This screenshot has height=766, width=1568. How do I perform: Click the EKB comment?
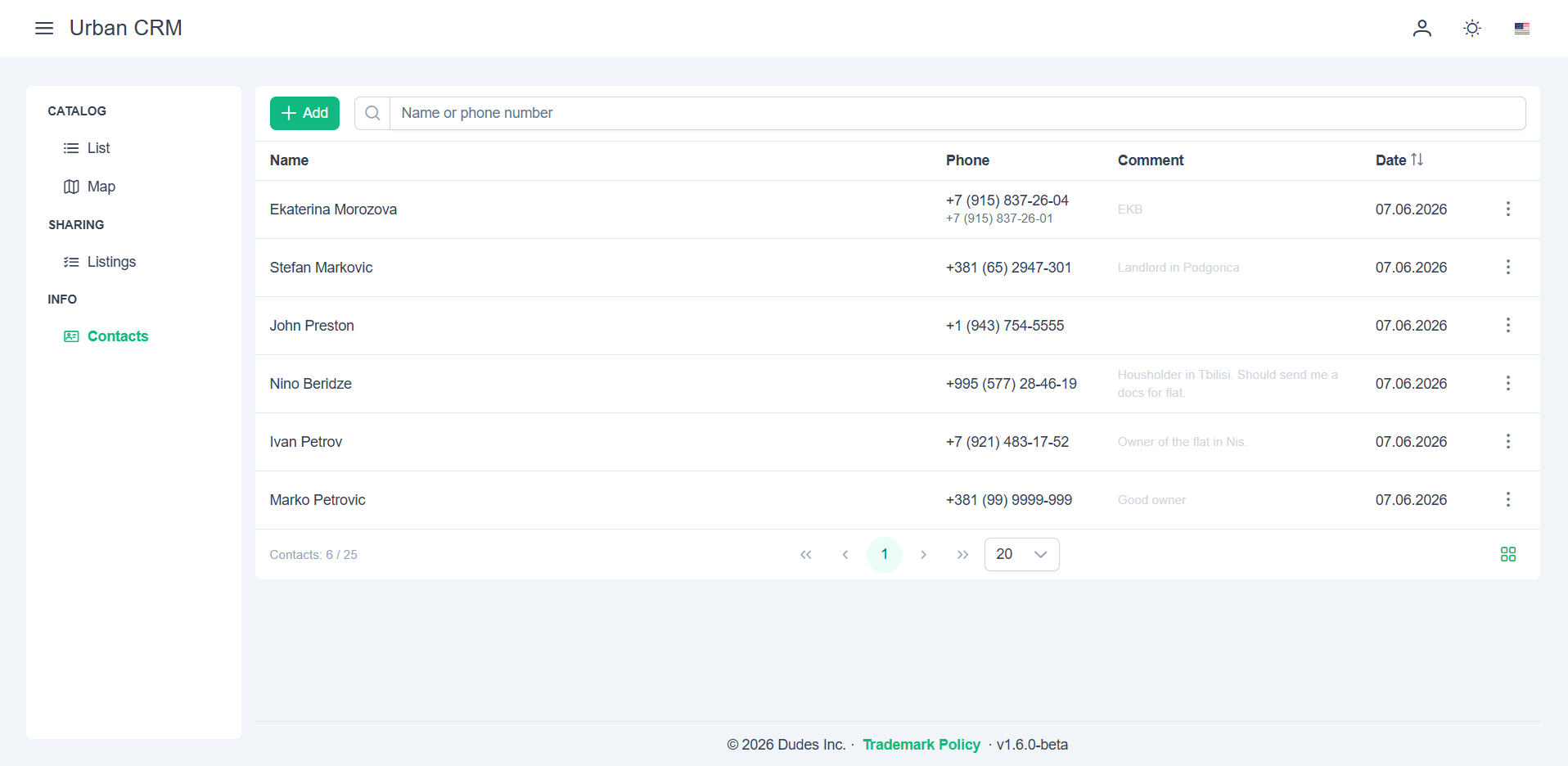tap(1130, 210)
